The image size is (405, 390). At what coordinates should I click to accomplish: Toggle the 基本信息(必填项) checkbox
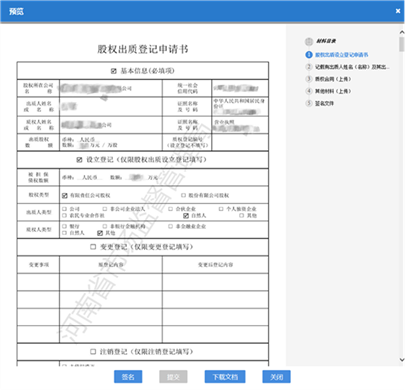[114, 71]
